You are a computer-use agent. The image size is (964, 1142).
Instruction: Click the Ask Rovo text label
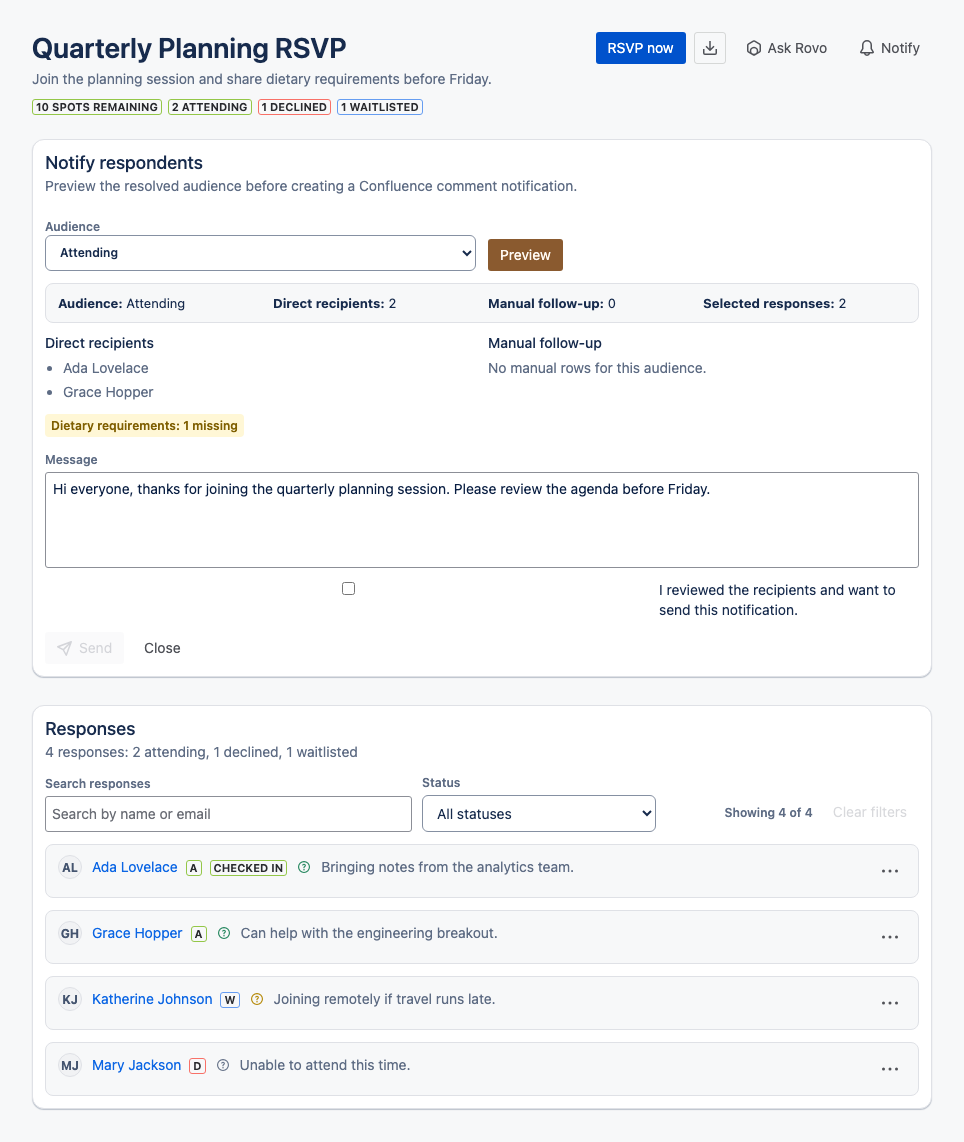[797, 48]
